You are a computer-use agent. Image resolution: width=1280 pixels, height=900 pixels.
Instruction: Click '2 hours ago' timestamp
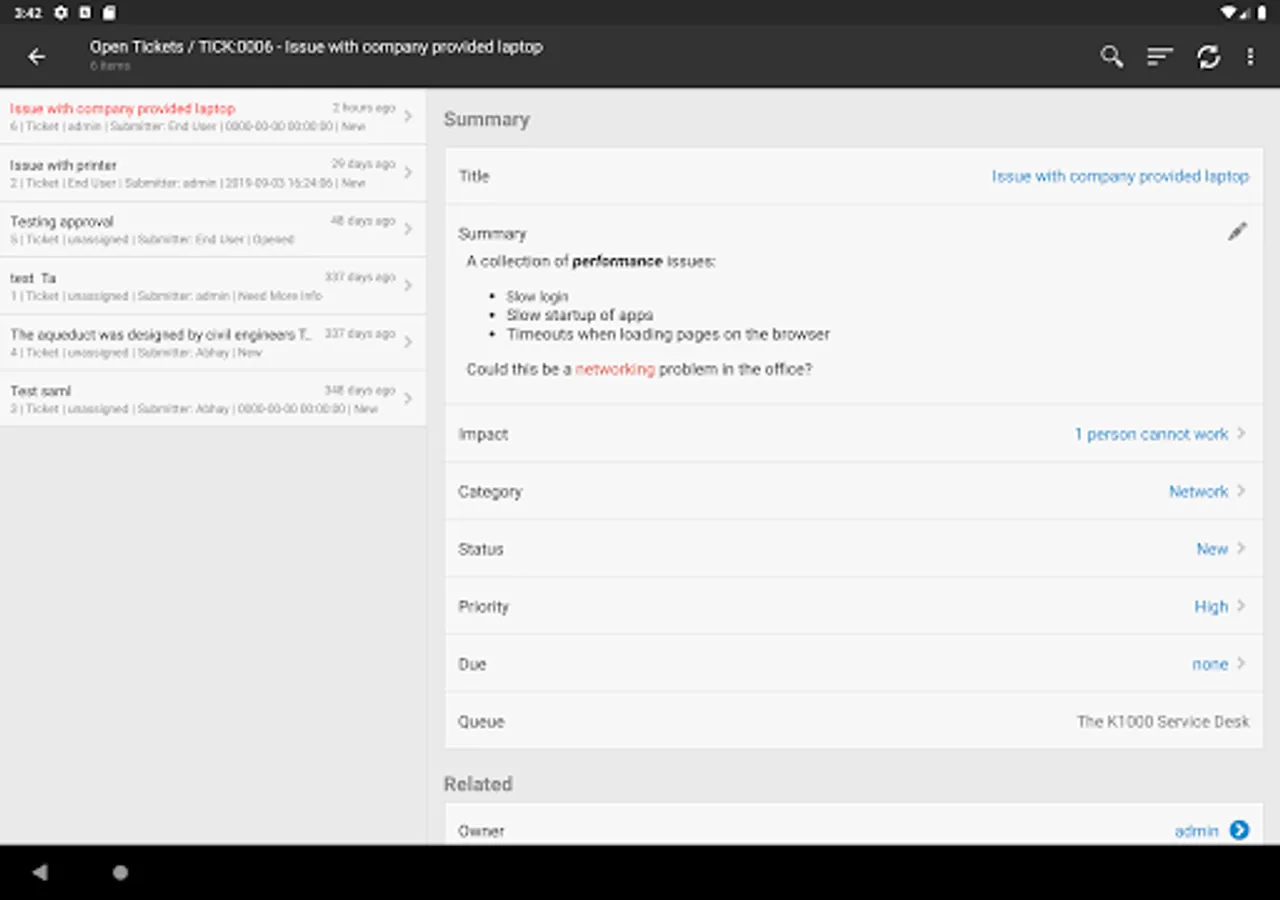click(x=364, y=107)
